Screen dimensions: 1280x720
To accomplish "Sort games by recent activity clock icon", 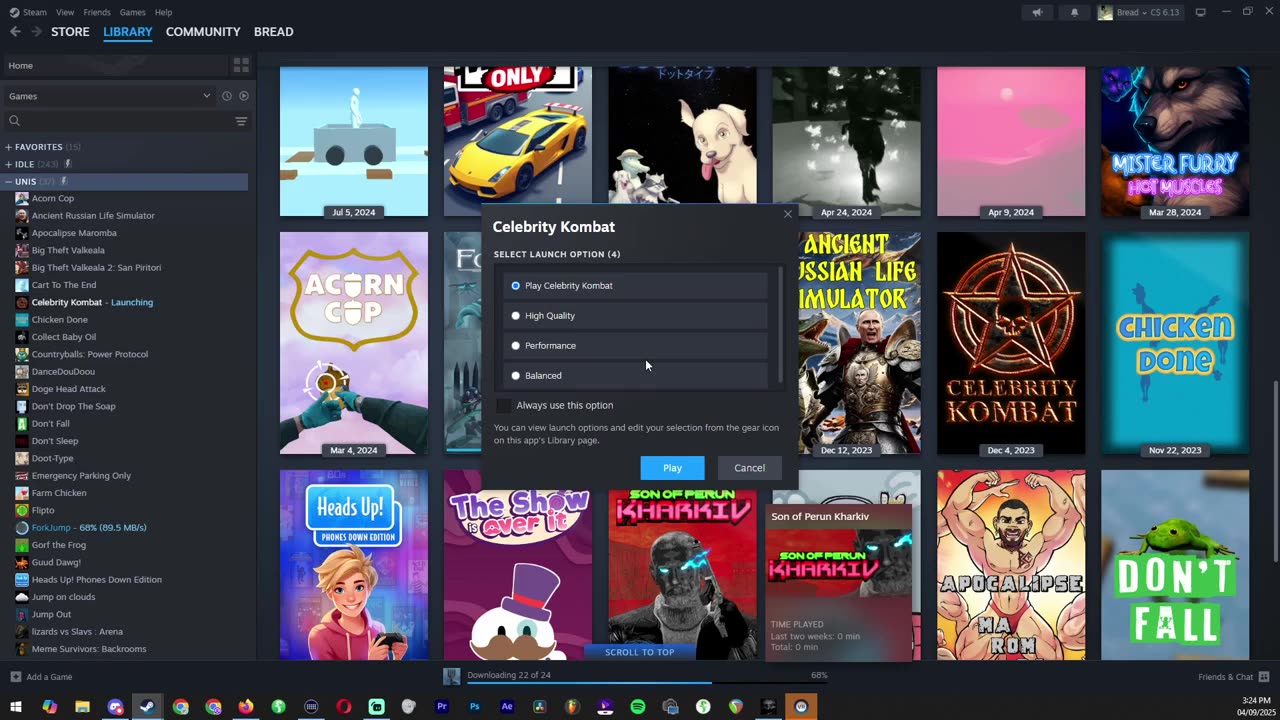I will point(227,96).
